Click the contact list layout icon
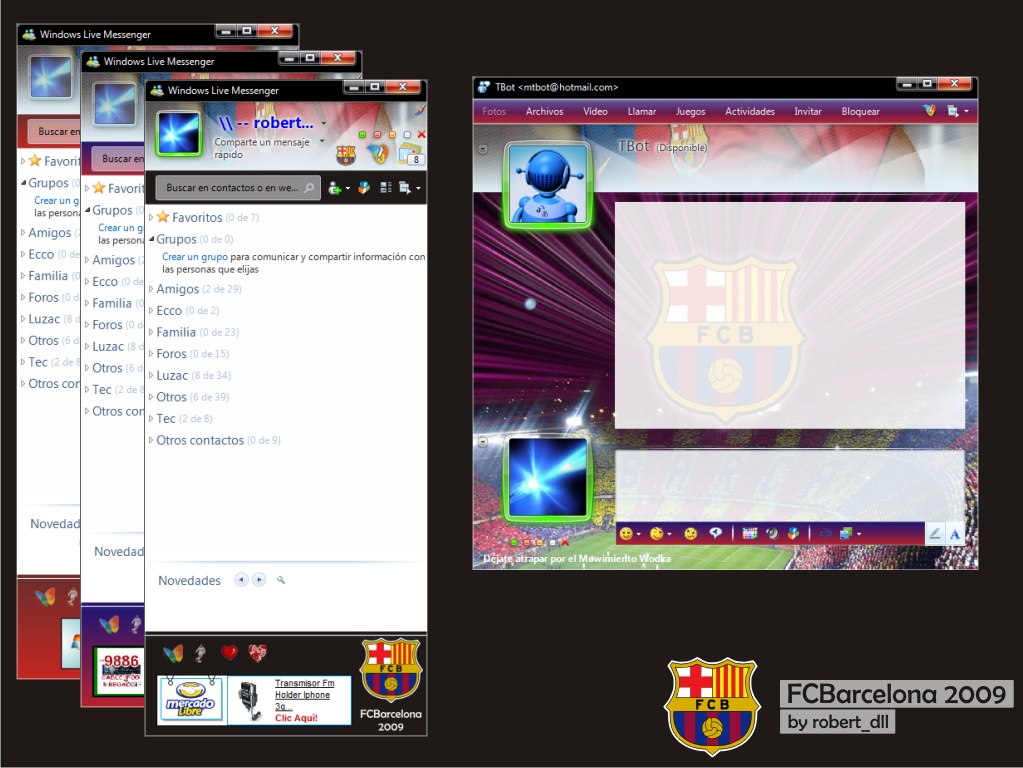This screenshot has height=768, width=1023. click(386, 188)
